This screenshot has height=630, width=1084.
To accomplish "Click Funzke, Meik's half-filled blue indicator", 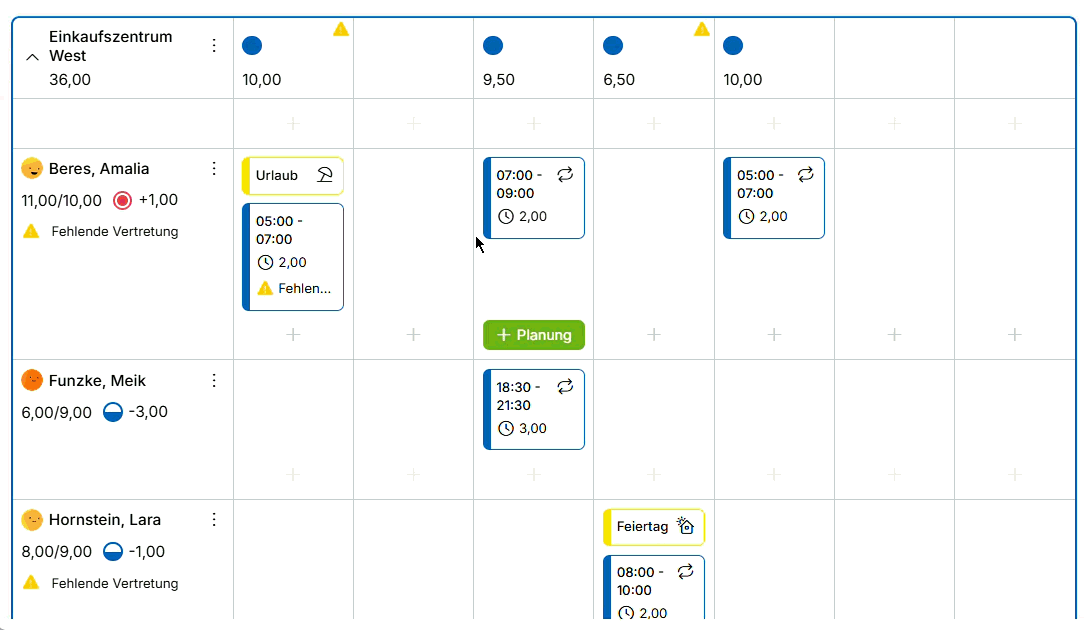I will (x=113, y=412).
